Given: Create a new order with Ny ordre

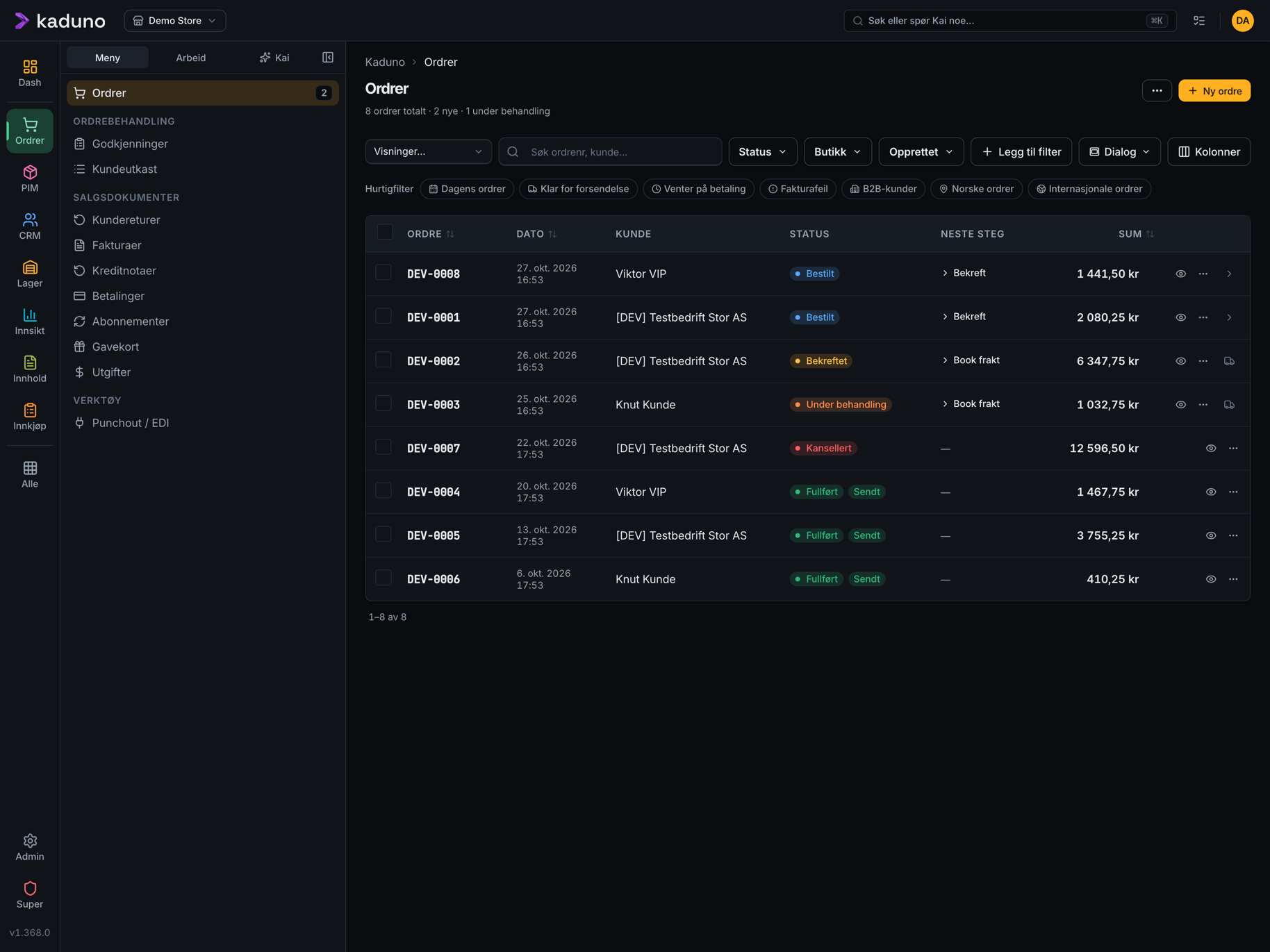Looking at the screenshot, I should tap(1214, 91).
